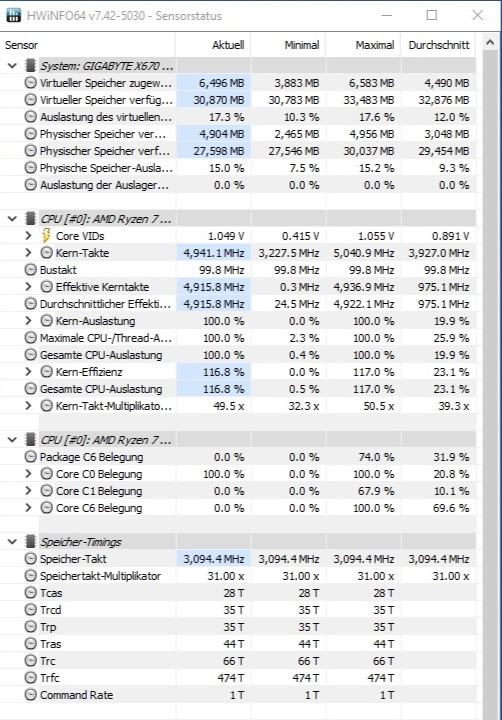Click the chip icon of Speicher-Timings group

[x=30, y=542]
